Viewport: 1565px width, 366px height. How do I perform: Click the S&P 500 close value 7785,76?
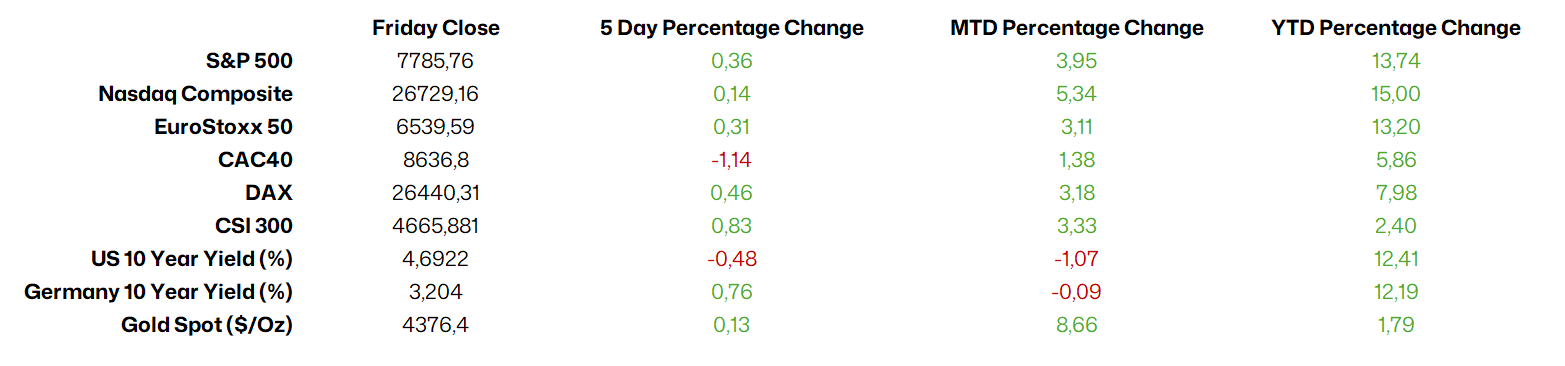[435, 61]
